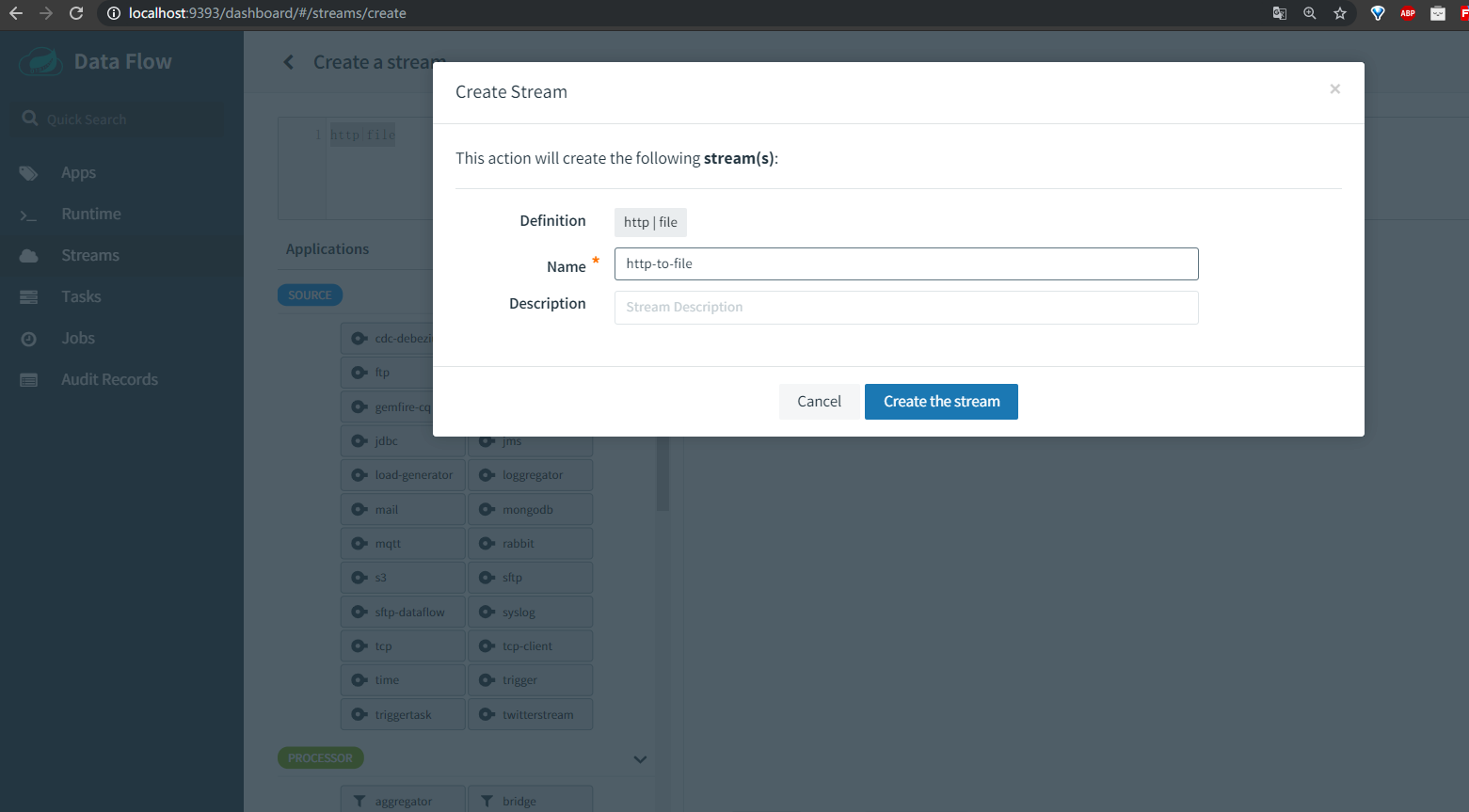Click the Create the stream button
This screenshot has height=812, width=1469.
point(940,401)
